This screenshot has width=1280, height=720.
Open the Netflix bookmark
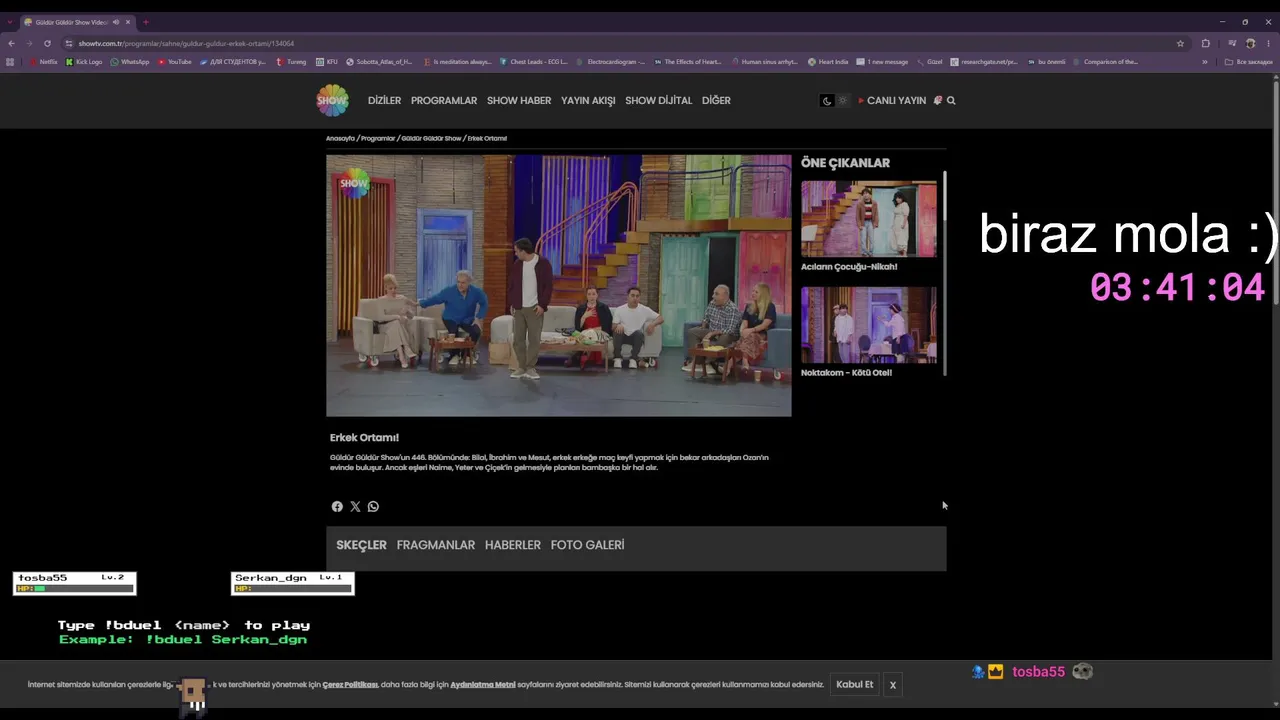pos(44,62)
